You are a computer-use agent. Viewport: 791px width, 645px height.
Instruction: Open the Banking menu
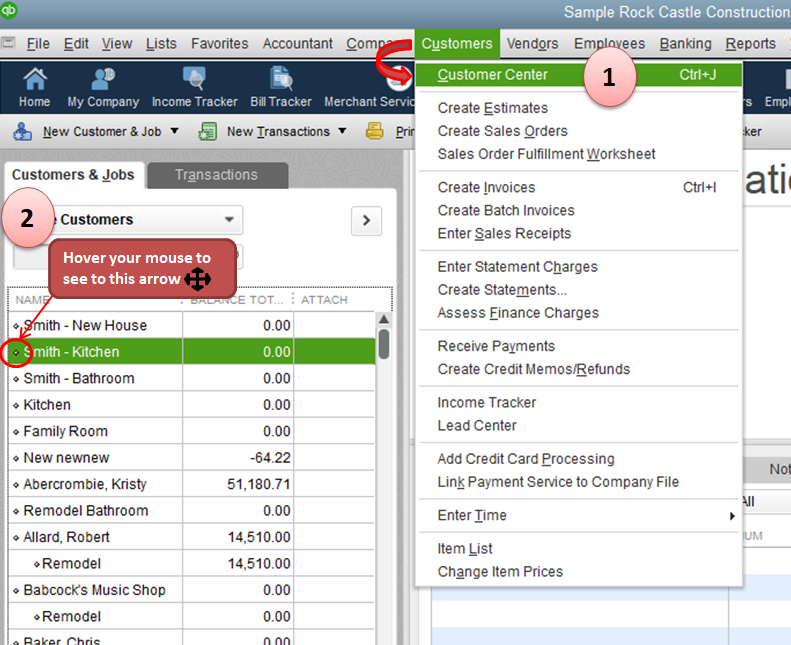(686, 44)
